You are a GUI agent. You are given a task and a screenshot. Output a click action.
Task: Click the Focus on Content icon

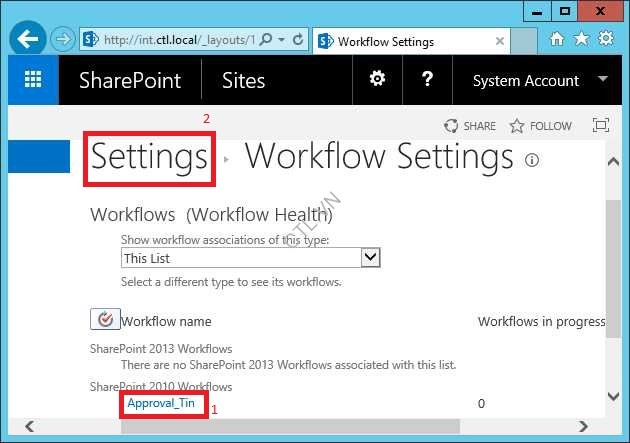601,126
